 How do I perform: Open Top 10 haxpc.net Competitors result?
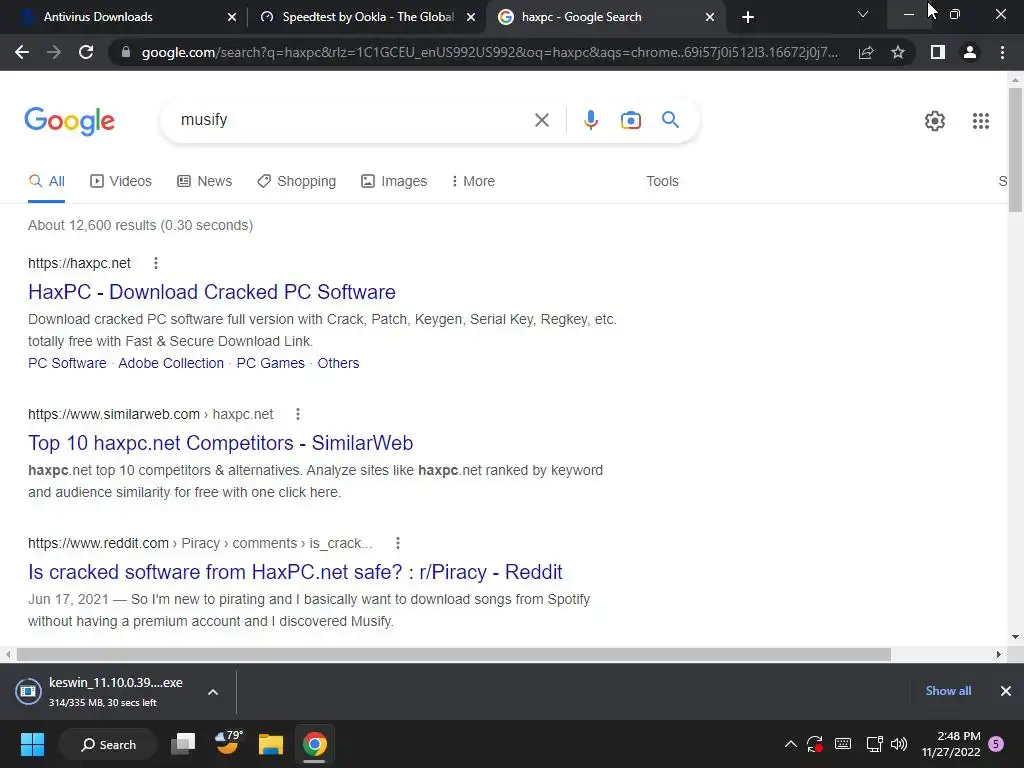pyautogui.click(x=221, y=443)
